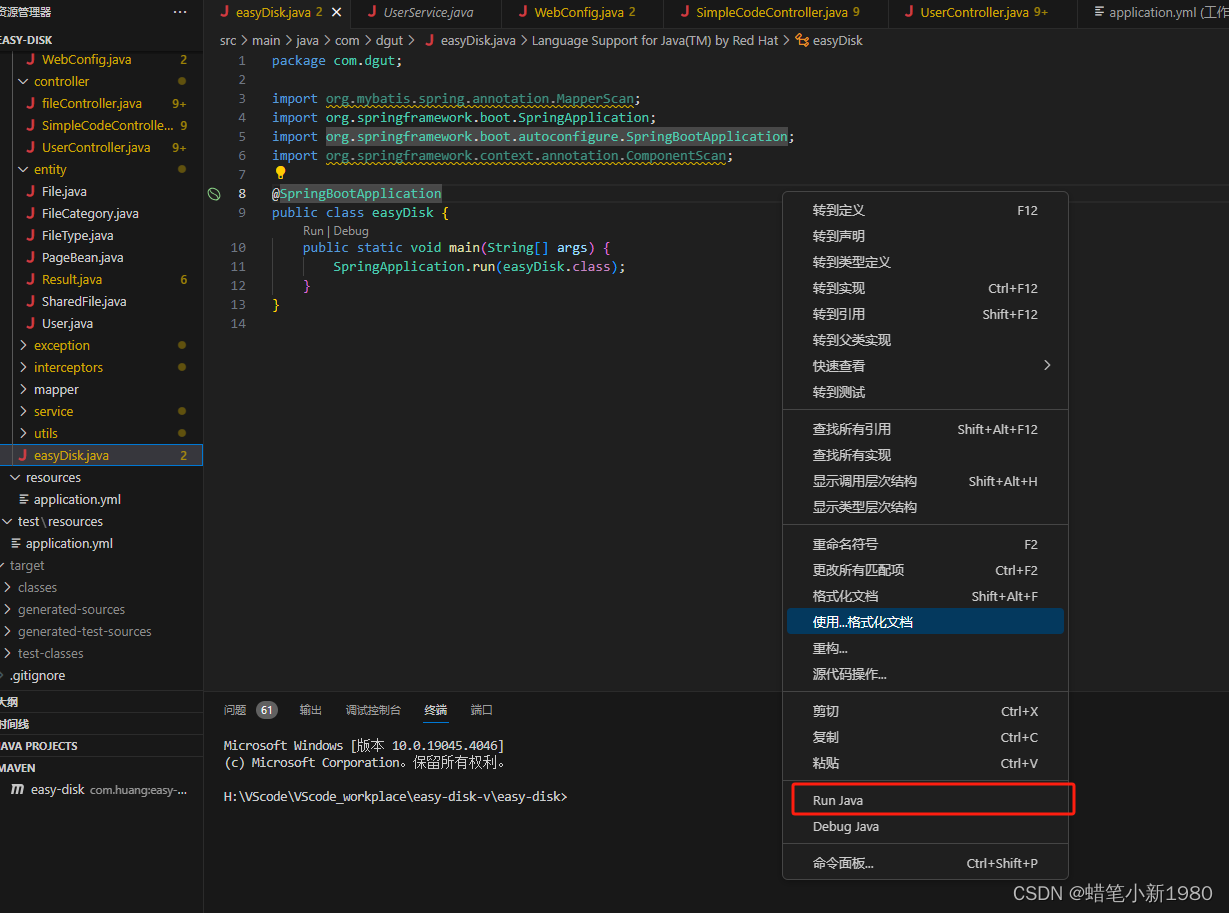Switch to the 输出 panel tab
The width and height of the screenshot is (1229, 913).
311,710
